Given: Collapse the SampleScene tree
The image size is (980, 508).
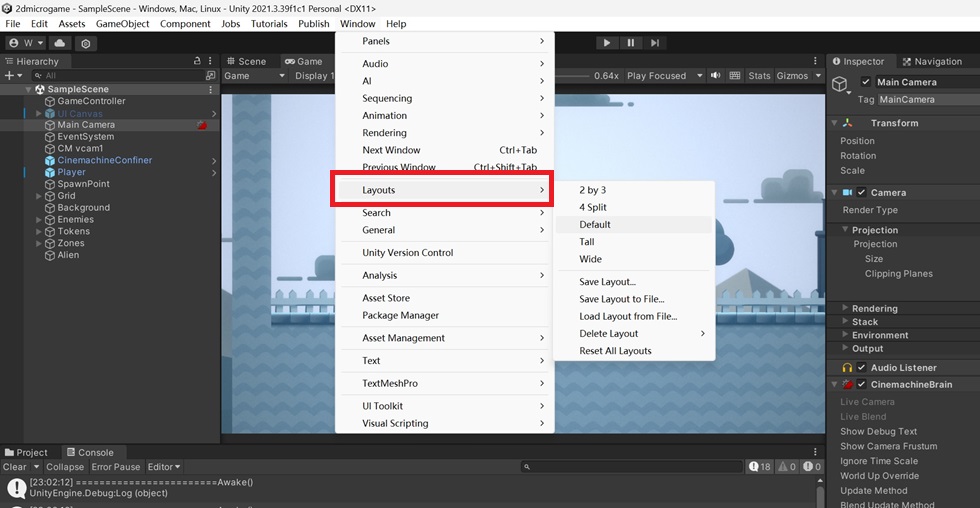Looking at the screenshot, I should (x=28, y=89).
